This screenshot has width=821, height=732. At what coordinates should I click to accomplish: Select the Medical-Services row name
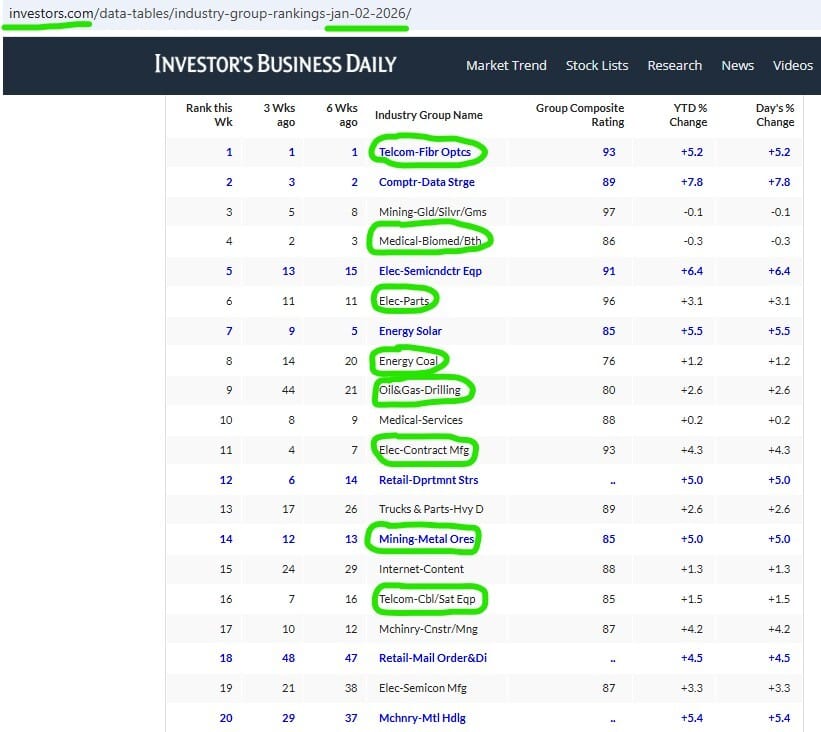pos(421,420)
